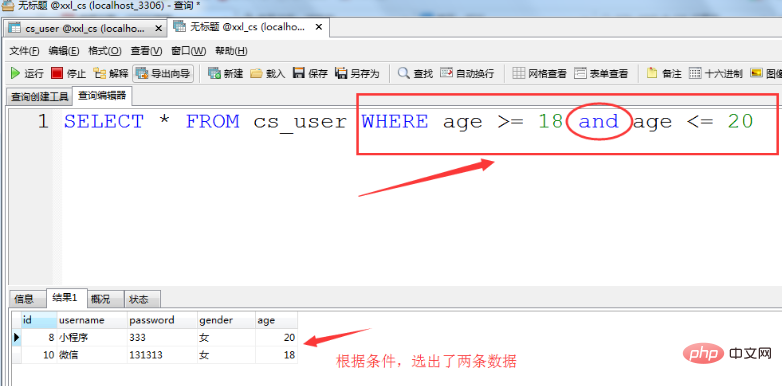
Task: Select the age cell with value 18
Action: point(277,355)
